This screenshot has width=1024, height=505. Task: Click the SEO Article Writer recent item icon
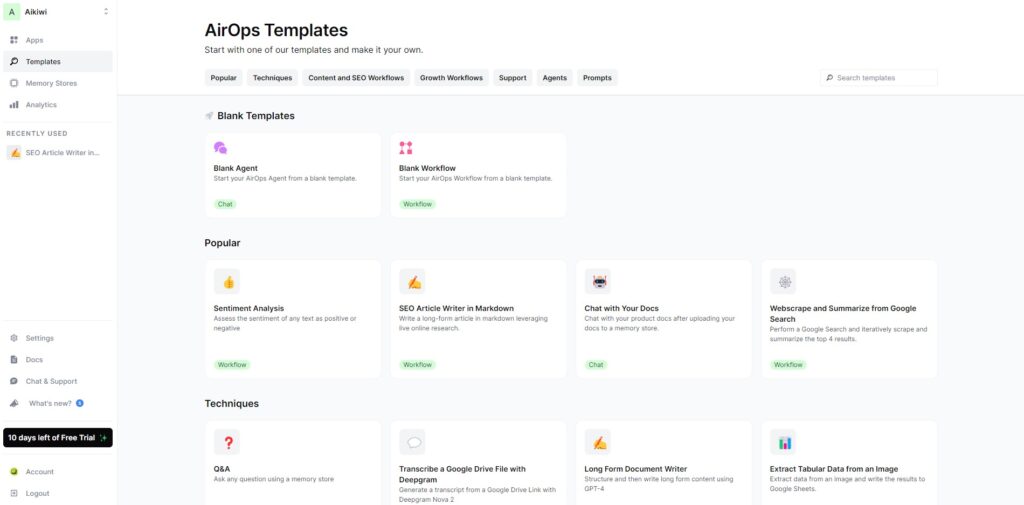point(14,152)
